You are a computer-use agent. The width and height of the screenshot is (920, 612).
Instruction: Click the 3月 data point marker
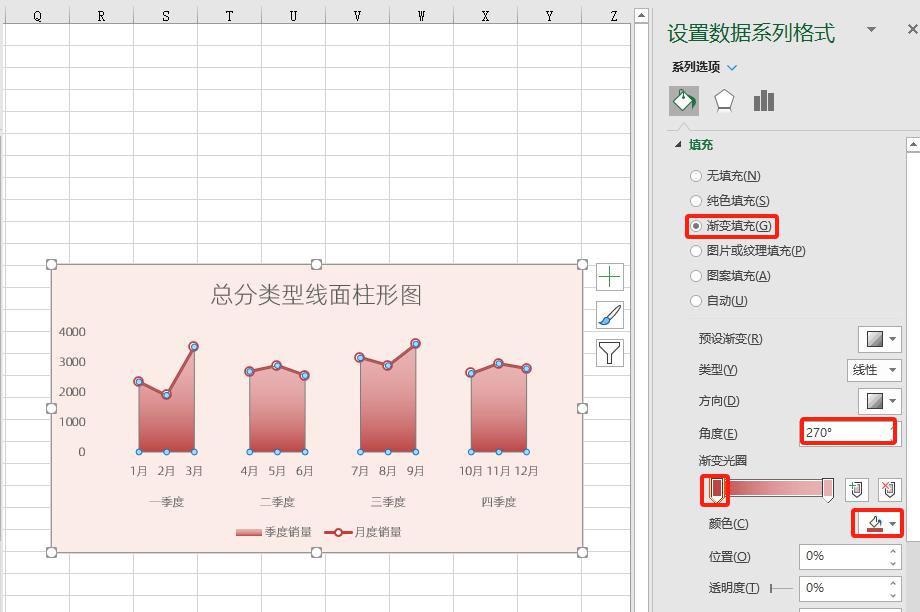point(194,346)
